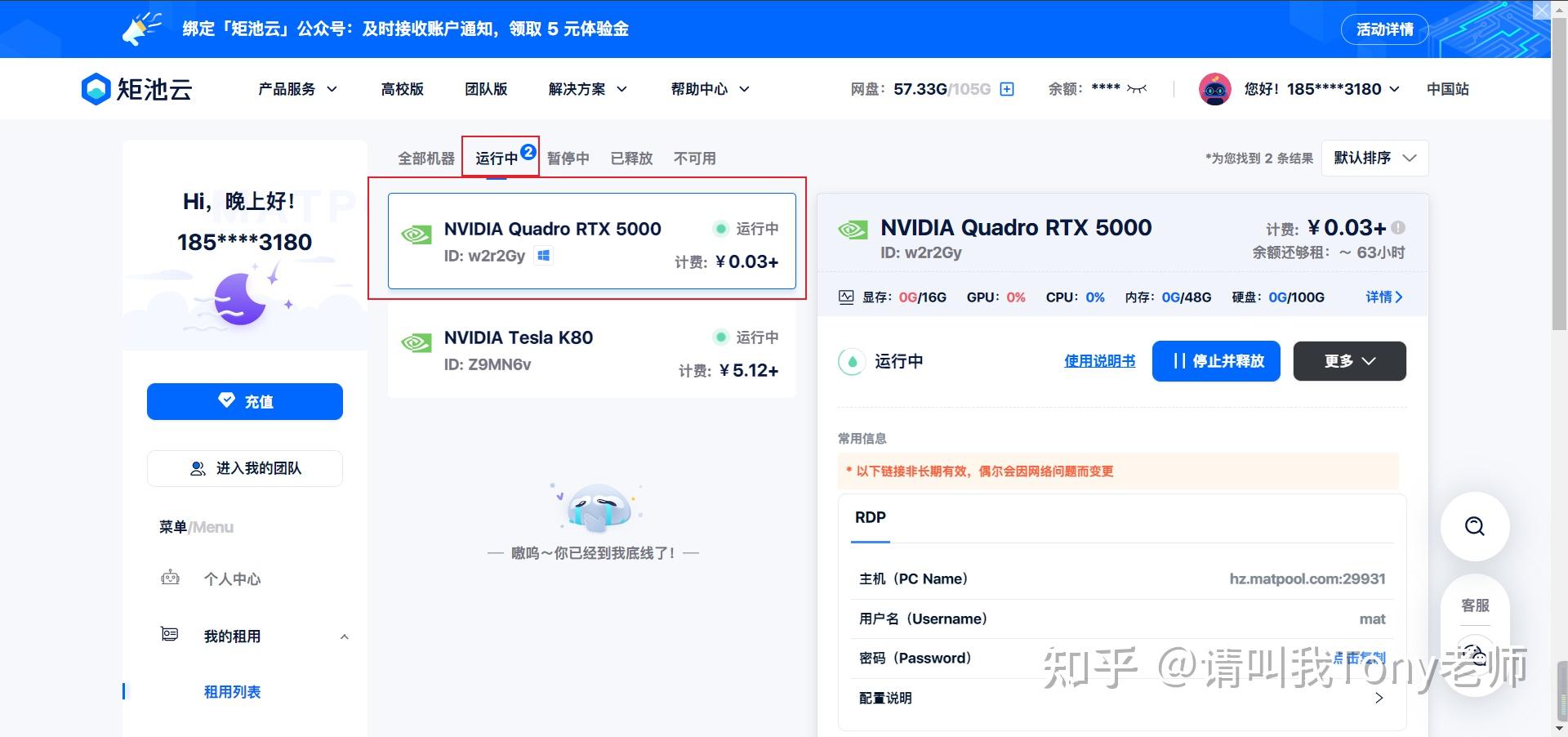Click 进入我的团队 button
Screen dimensions: 1568x737
click(245, 468)
